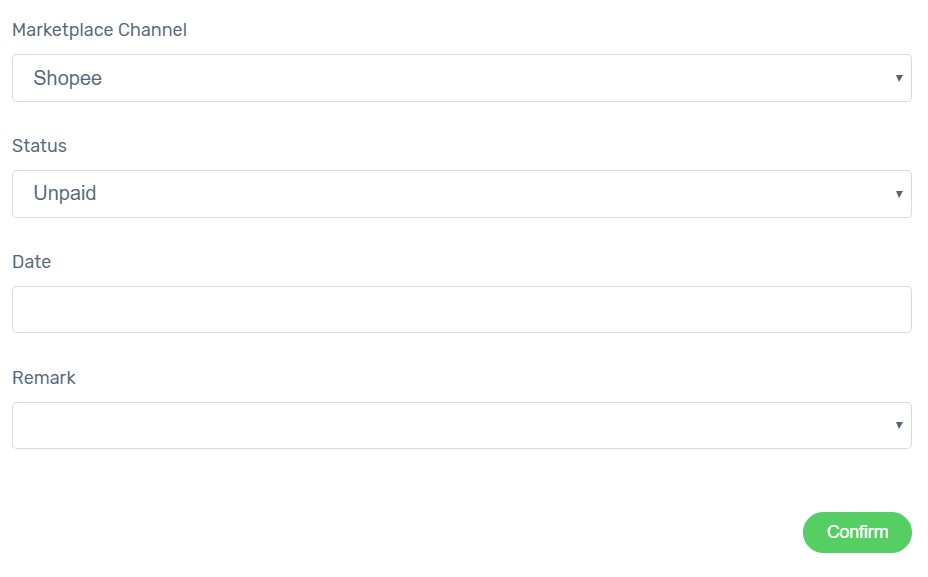Change the marketplace channel from Shopee
Viewport: 928px width, 577px height.
tap(462, 78)
